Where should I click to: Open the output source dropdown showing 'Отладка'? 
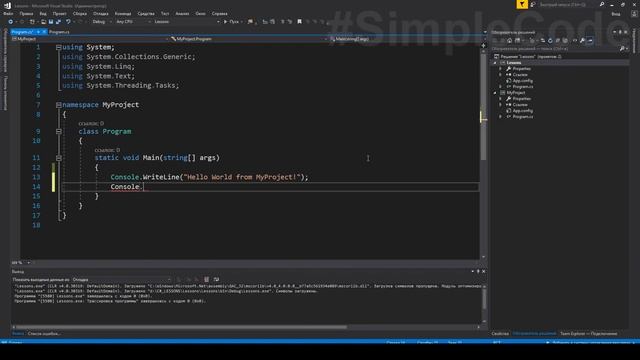click(x=122, y=280)
